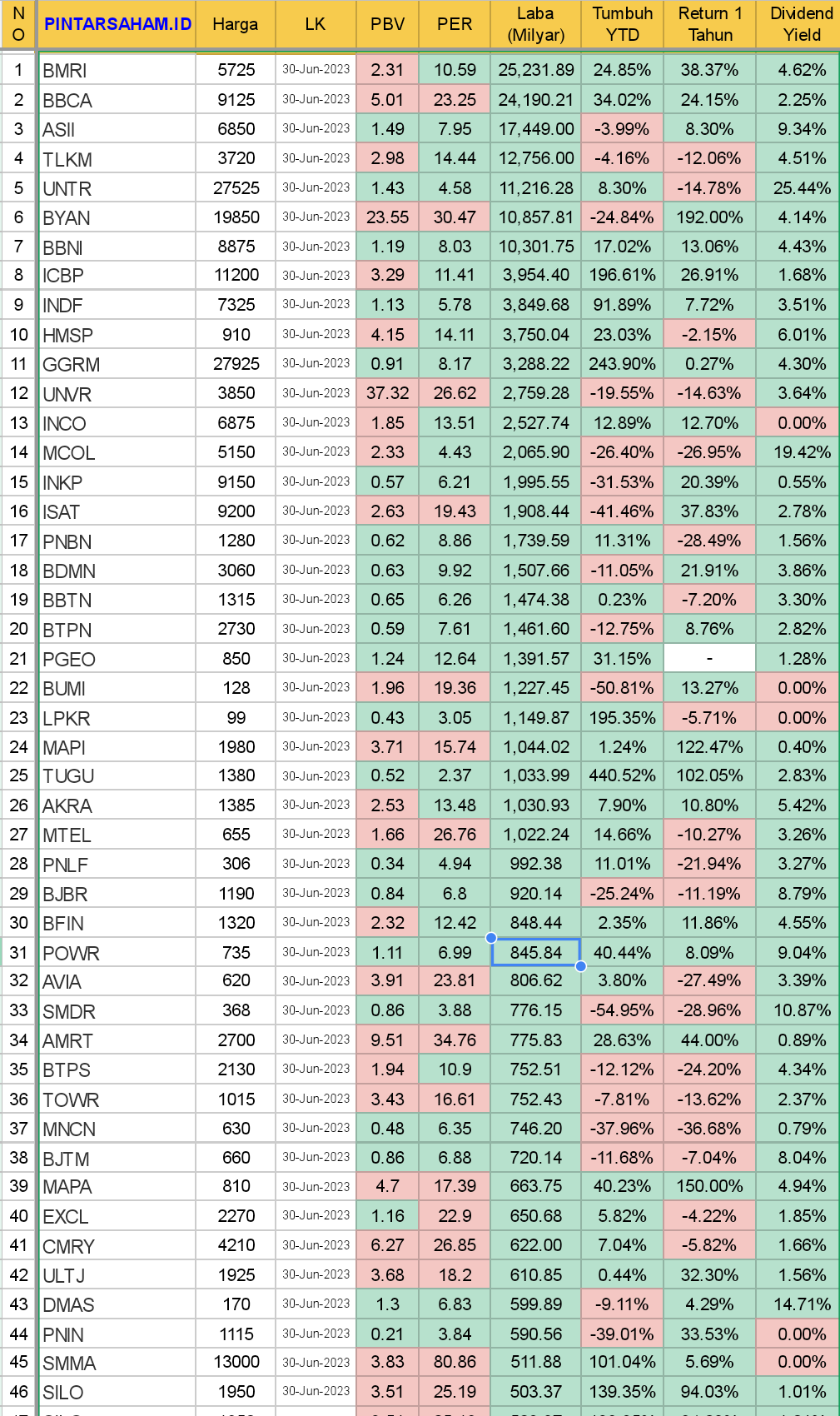Select row number 20 cell
The image size is (840, 1416).
click(x=18, y=629)
